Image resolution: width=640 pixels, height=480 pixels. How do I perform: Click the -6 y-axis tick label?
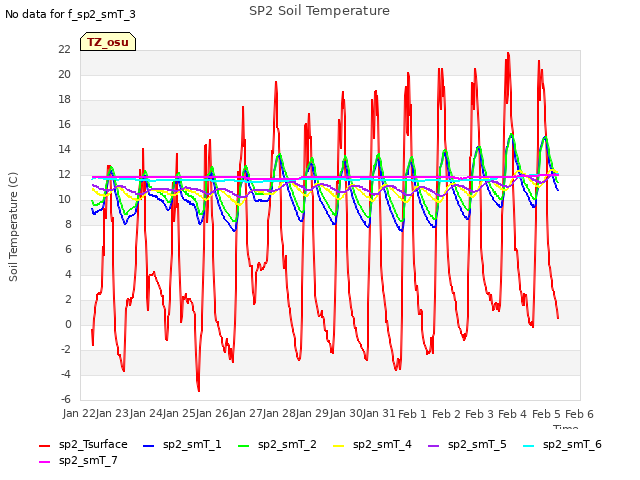pyautogui.click(x=66, y=400)
